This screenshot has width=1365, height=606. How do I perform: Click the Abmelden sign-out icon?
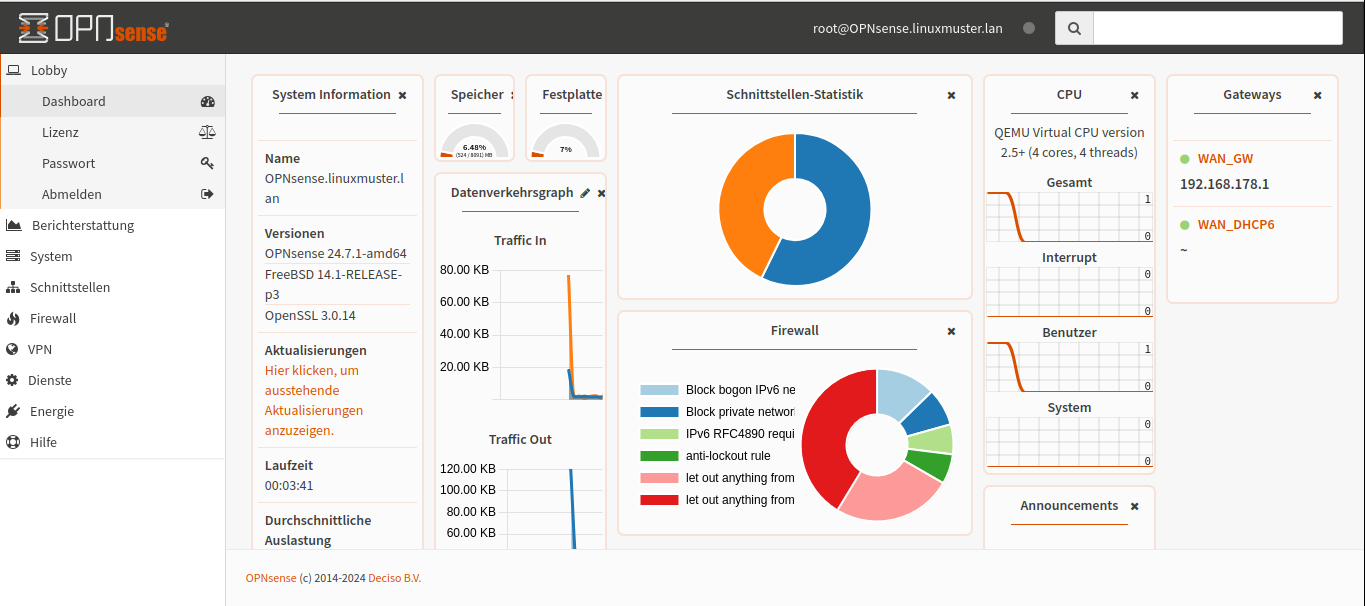[x=208, y=194]
